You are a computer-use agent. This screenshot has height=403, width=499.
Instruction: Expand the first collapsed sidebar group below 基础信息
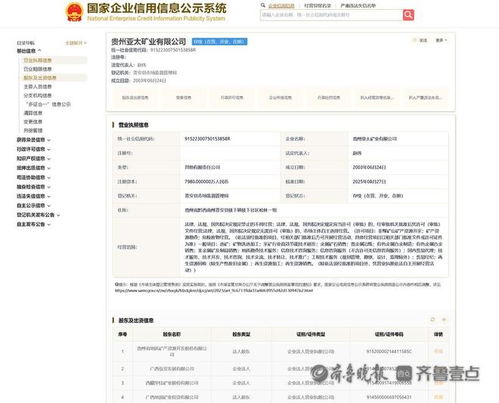click(34, 140)
